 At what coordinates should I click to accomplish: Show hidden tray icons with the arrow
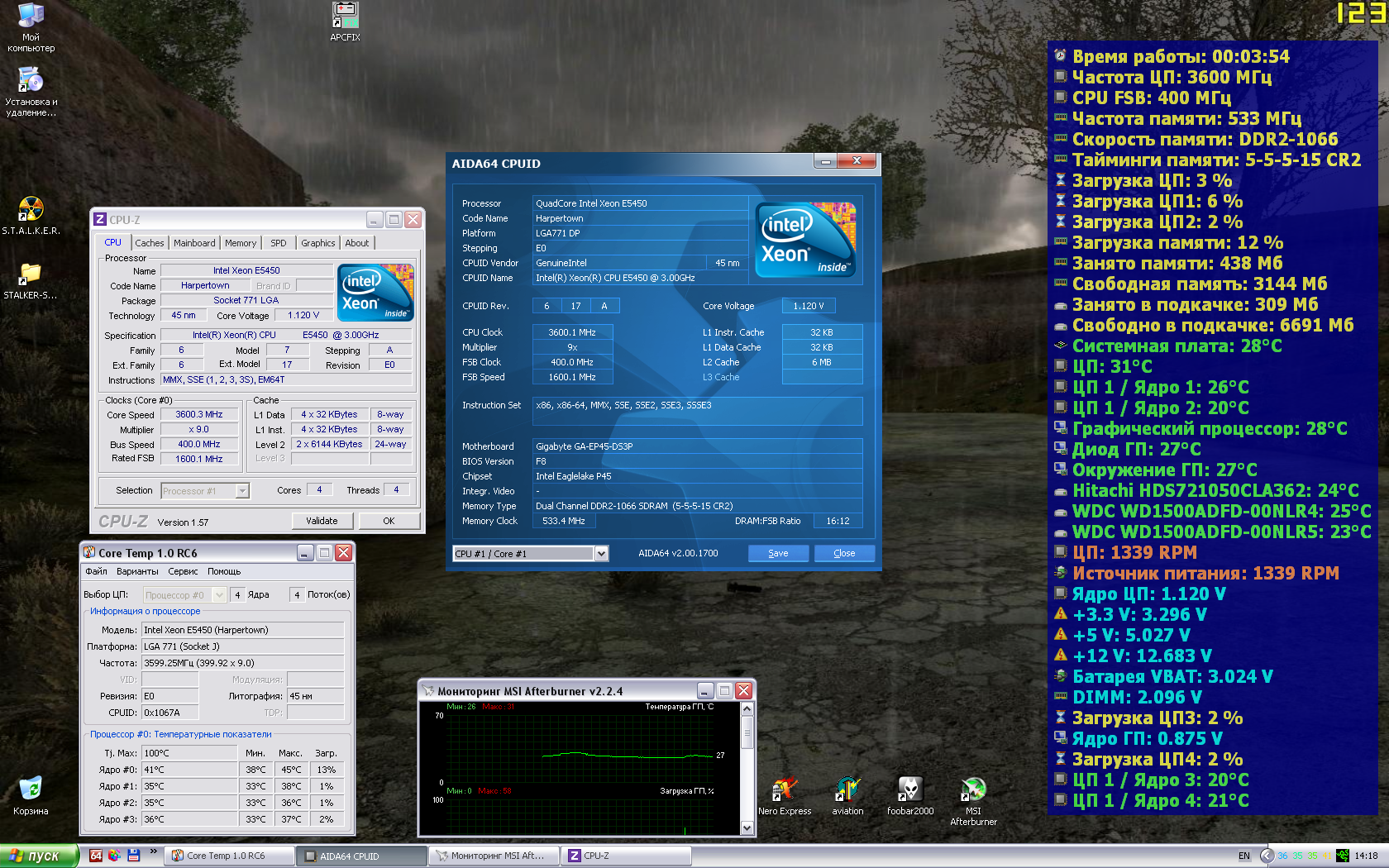click(1267, 856)
